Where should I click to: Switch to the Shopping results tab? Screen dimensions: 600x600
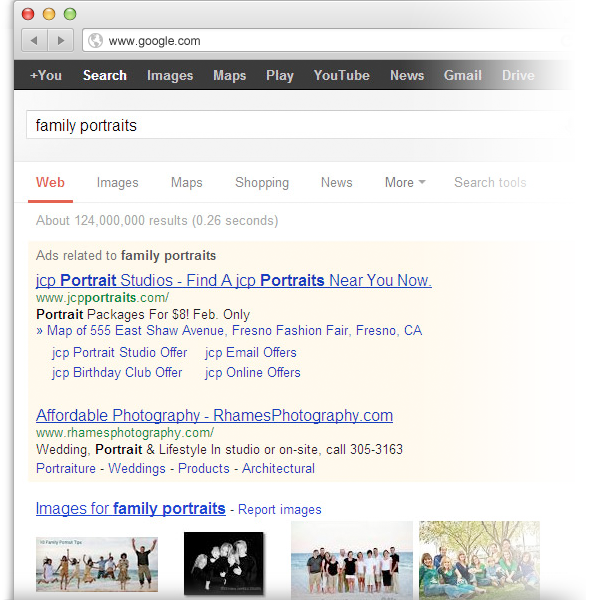point(262,183)
